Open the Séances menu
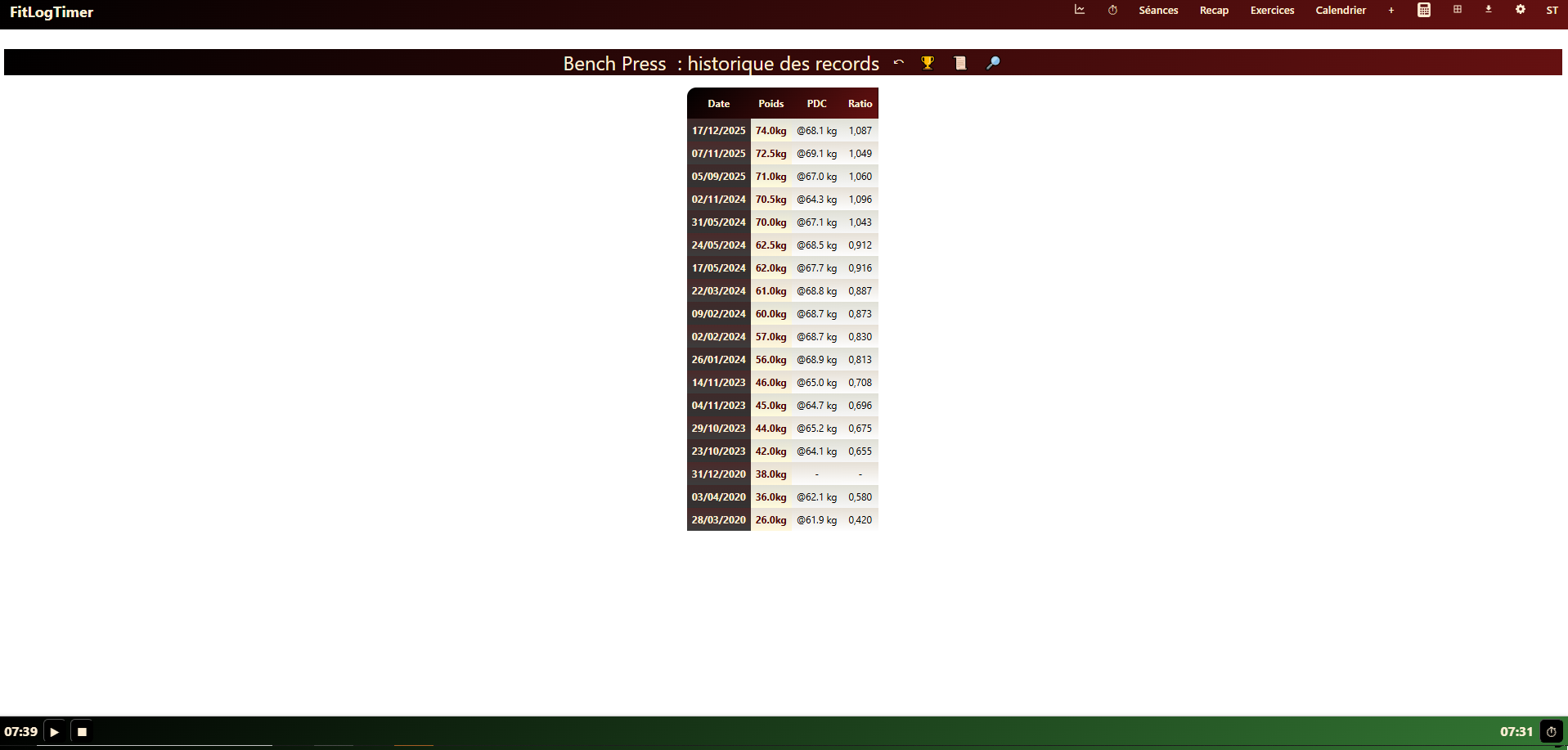The height and width of the screenshot is (750, 1568). click(1158, 11)
